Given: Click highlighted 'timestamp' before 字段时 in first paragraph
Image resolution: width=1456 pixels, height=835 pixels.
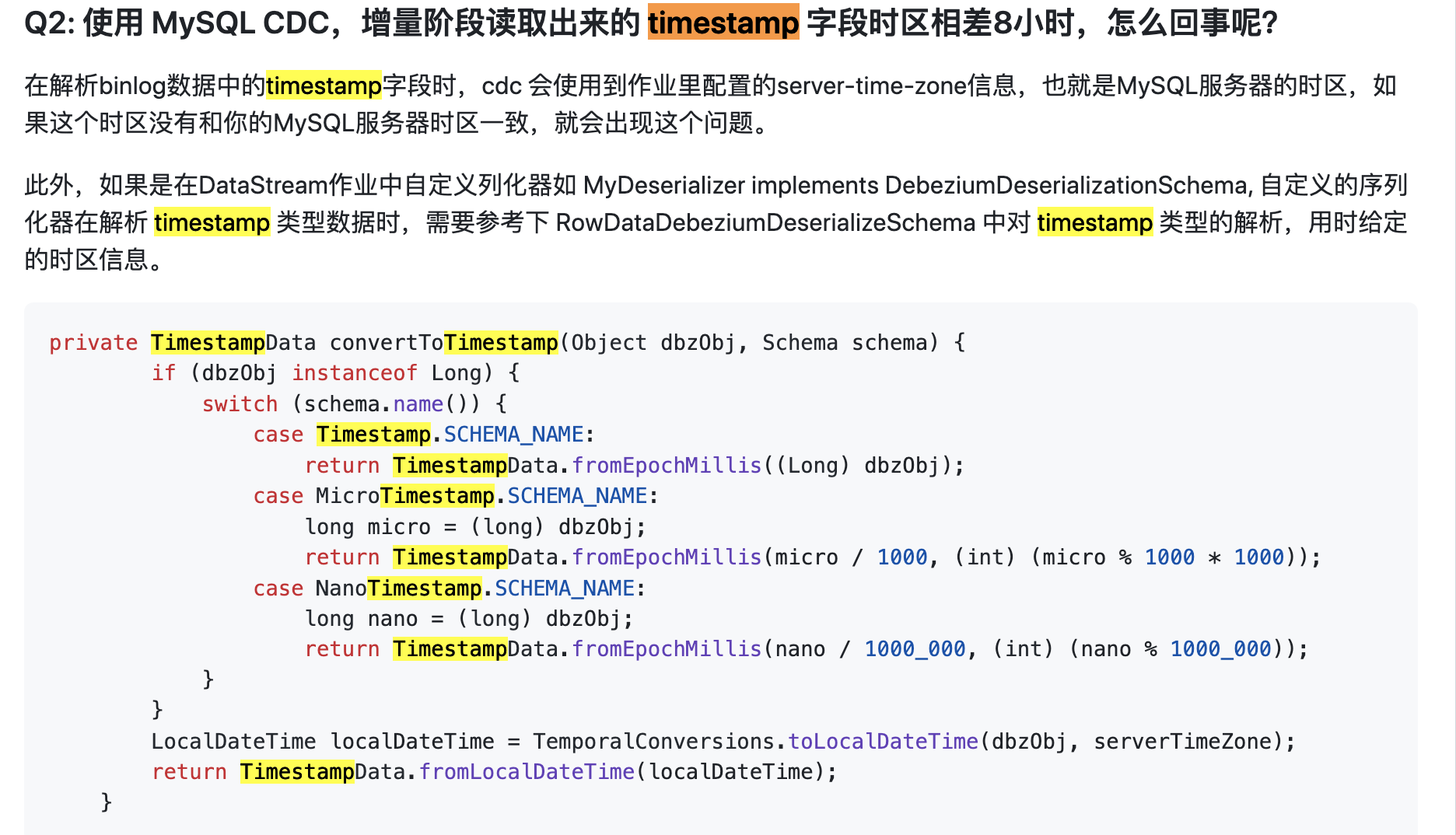Looking at the screenshot, I should click(x=324, y=86).
